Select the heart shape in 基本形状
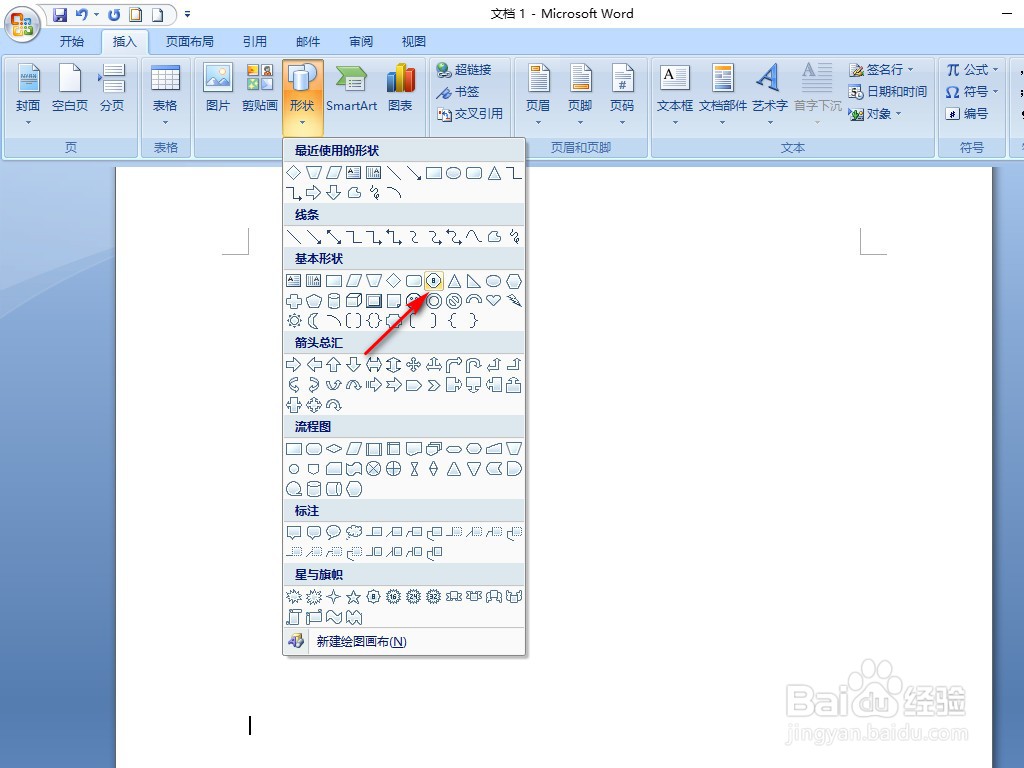Screen dimensions: 1024x768 pyautogui.click(x=494, y=300)
